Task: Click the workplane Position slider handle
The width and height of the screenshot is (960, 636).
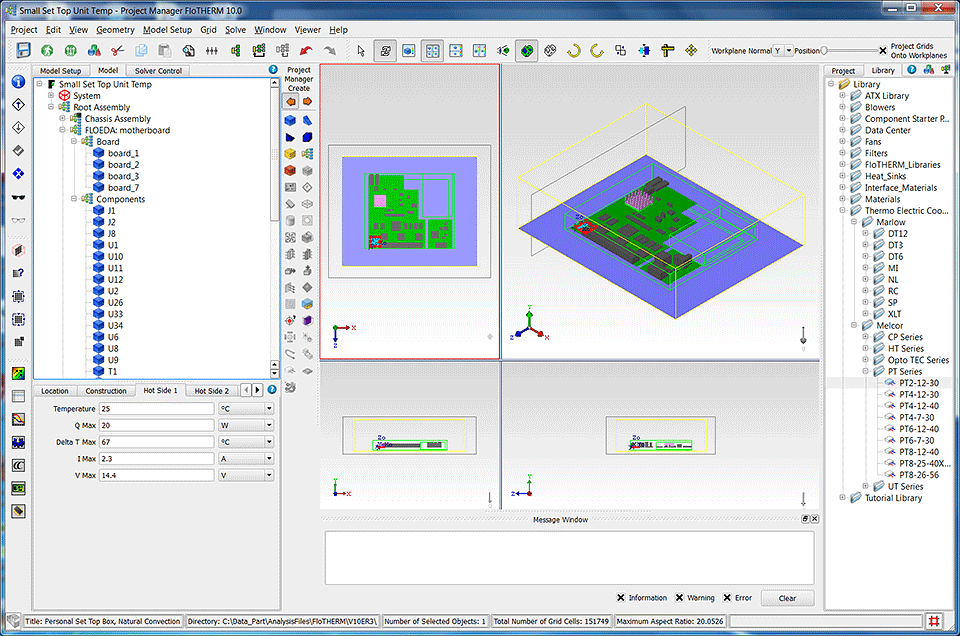Action: (824, 50)
